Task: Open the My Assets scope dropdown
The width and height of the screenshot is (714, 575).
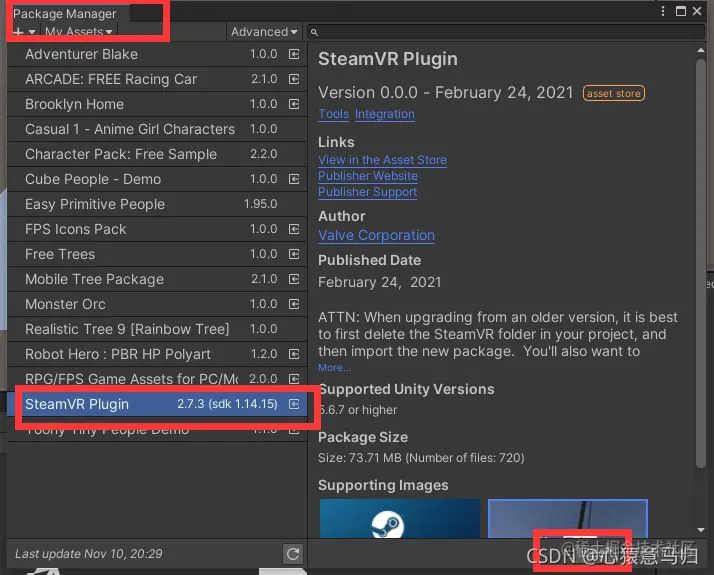Action: tap(79, 32)
